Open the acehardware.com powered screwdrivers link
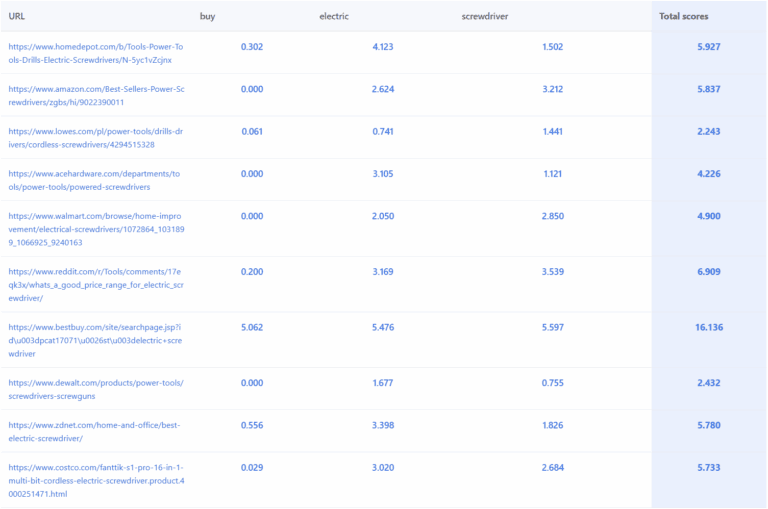Image resolution: width=768 pixels, height=509 pixels. [94, 180]
